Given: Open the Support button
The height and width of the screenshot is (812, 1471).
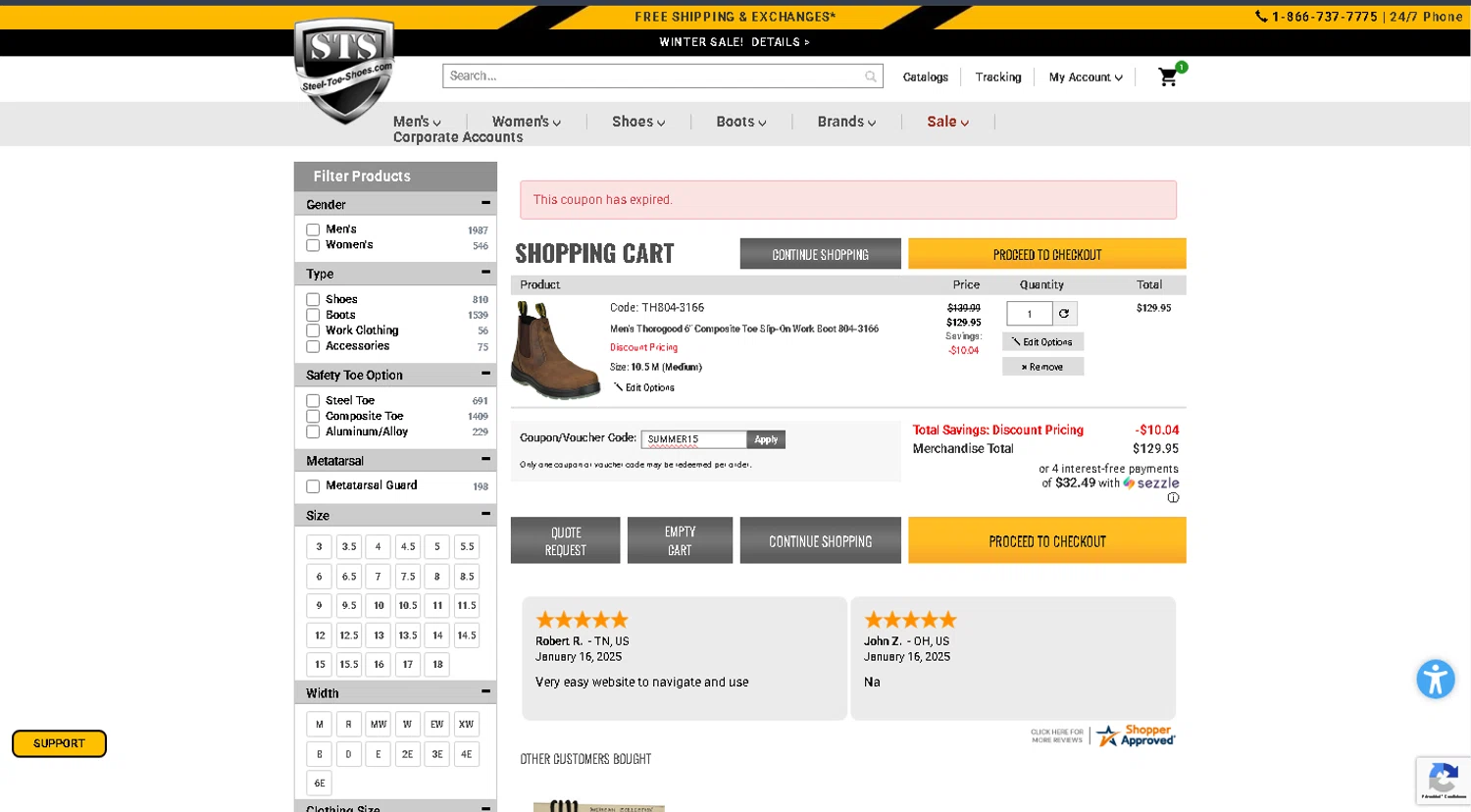Looking at the screenshot, I should point(59,743).
